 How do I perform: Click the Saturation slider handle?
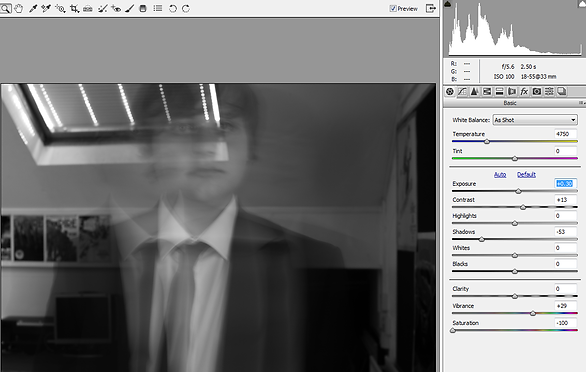453,331
